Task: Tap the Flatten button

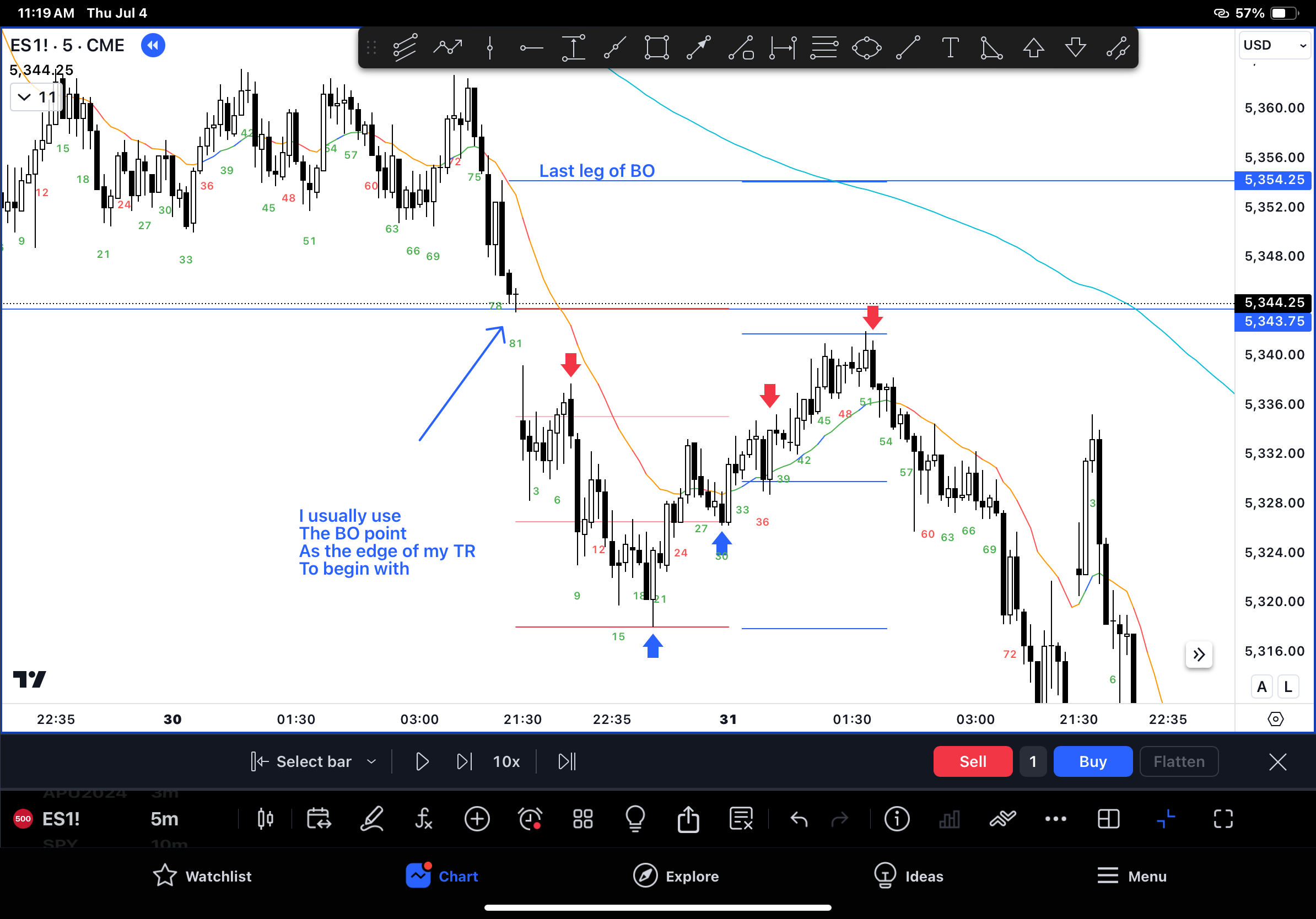Action: click(1178, 761)
